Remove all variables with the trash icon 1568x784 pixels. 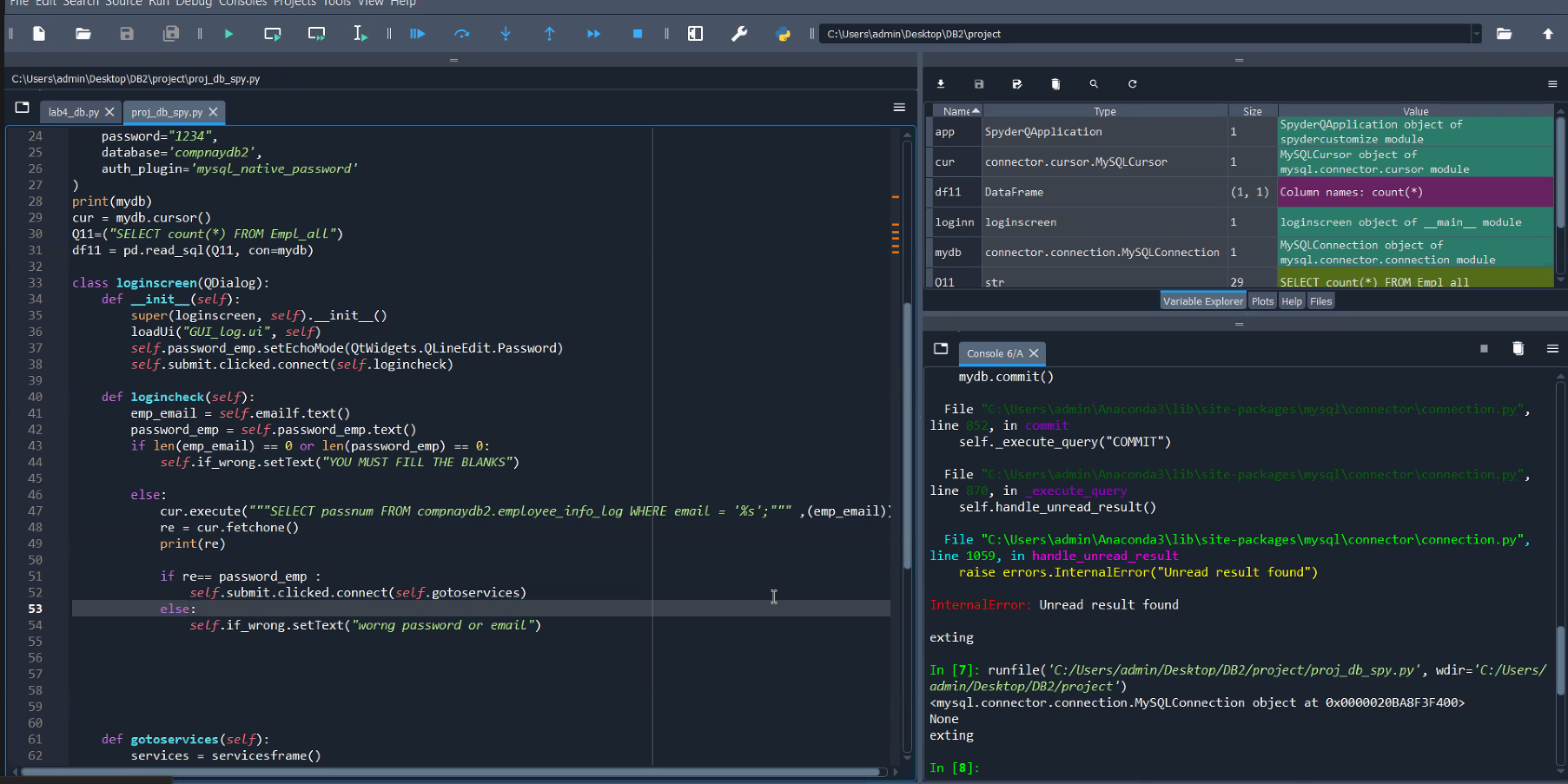[x=1055, y=84]
